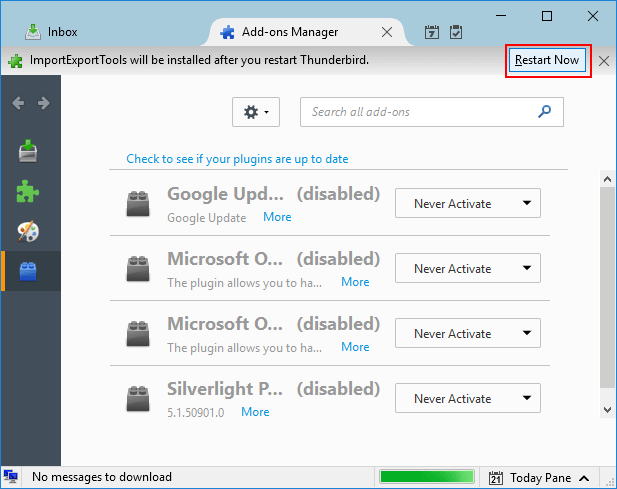
Task: Click the No messages to download status text
Action: coord(102,477)
